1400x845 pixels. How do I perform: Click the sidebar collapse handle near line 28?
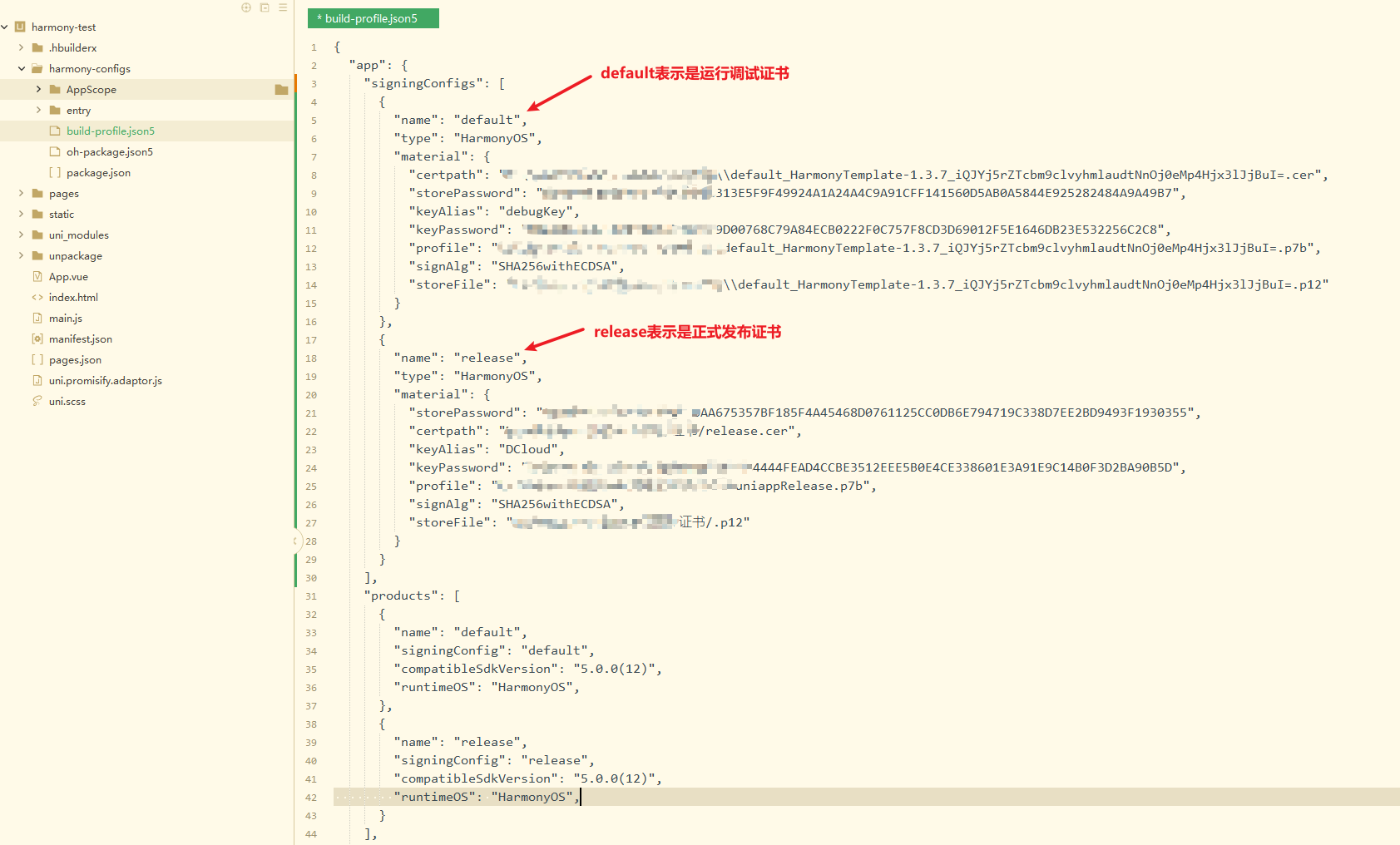pos(295,541)
